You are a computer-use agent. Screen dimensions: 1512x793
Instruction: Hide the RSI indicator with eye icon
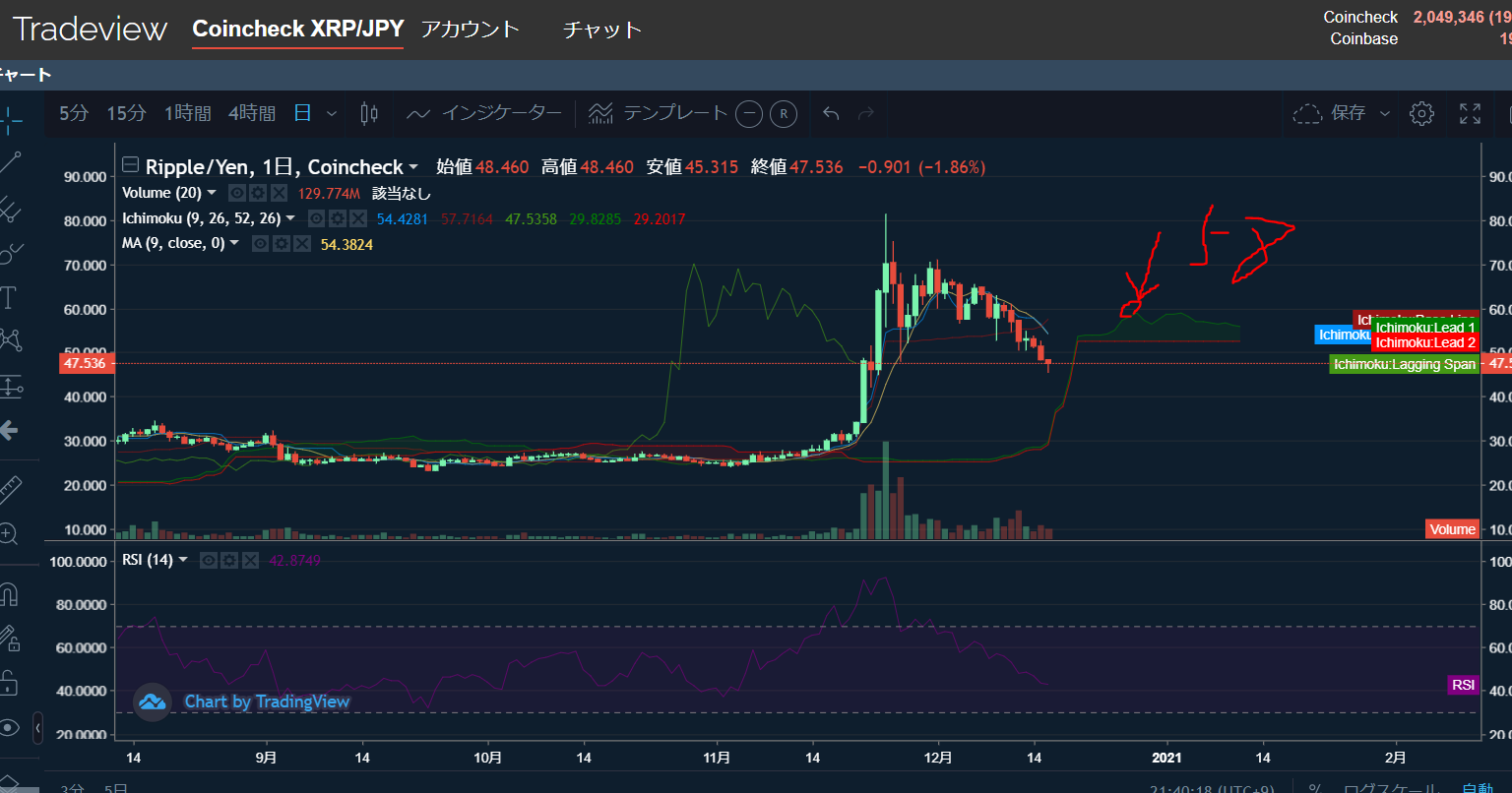209,560
